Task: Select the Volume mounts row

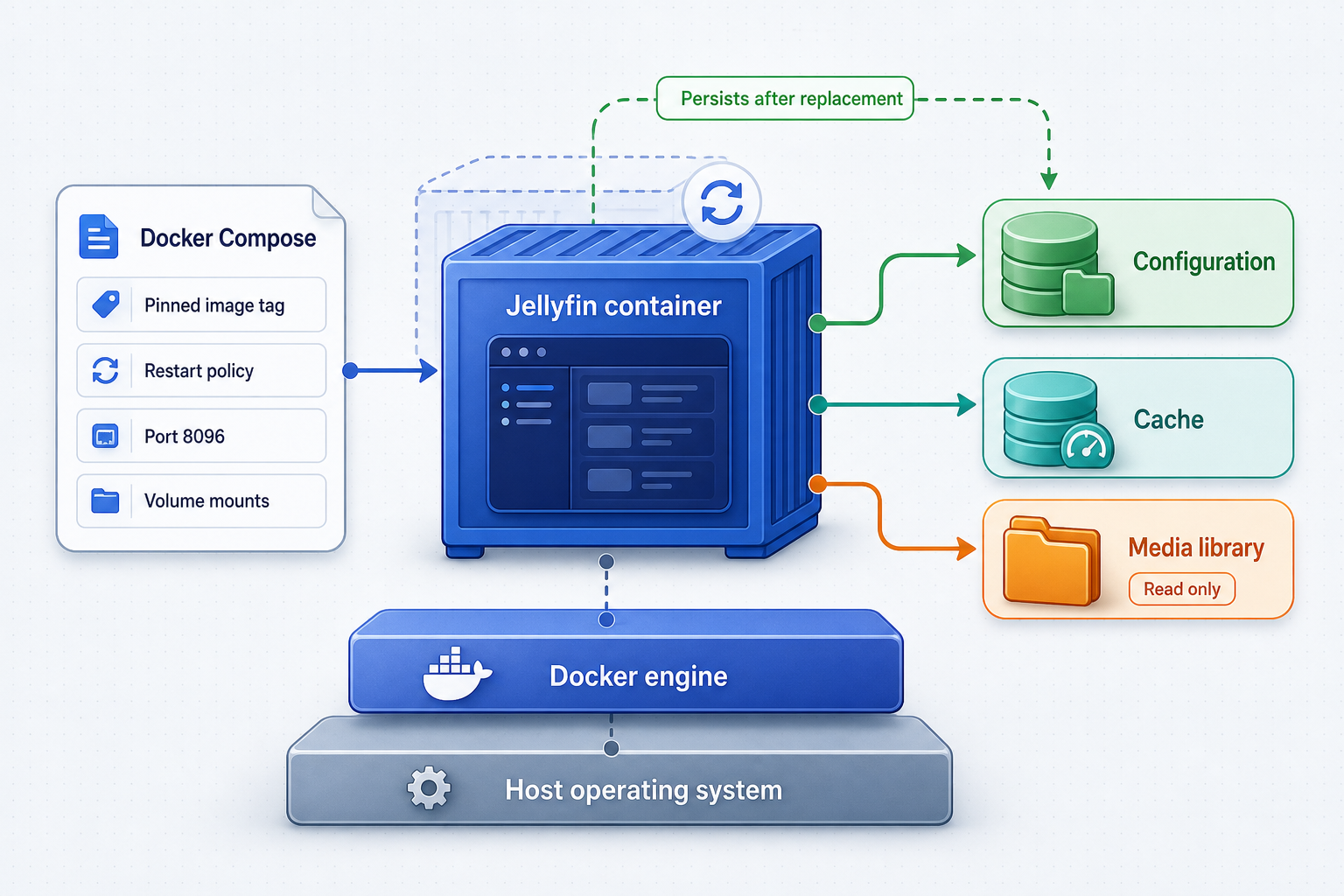Action: pos(201,500)
